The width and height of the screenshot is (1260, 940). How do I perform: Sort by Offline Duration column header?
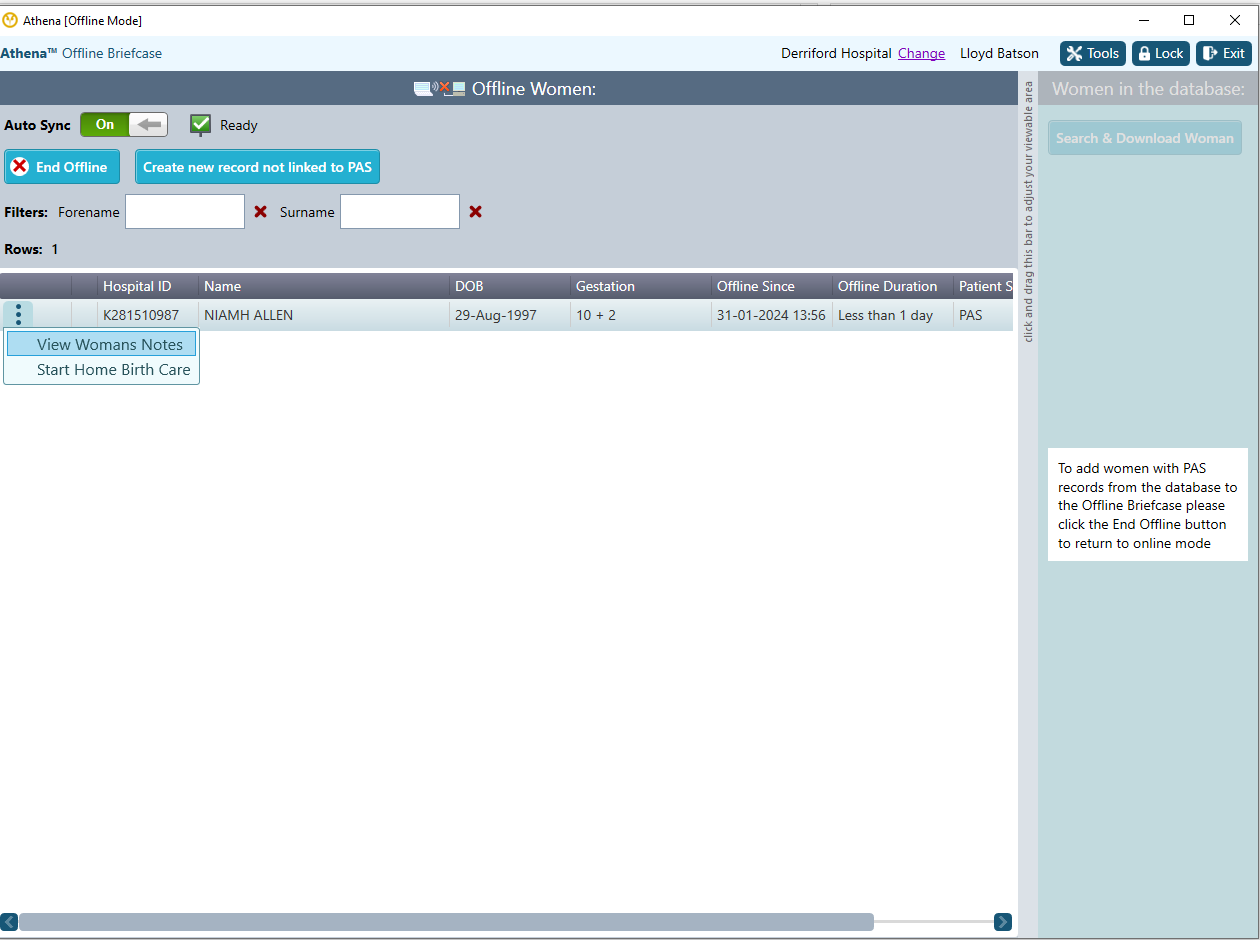893,286
